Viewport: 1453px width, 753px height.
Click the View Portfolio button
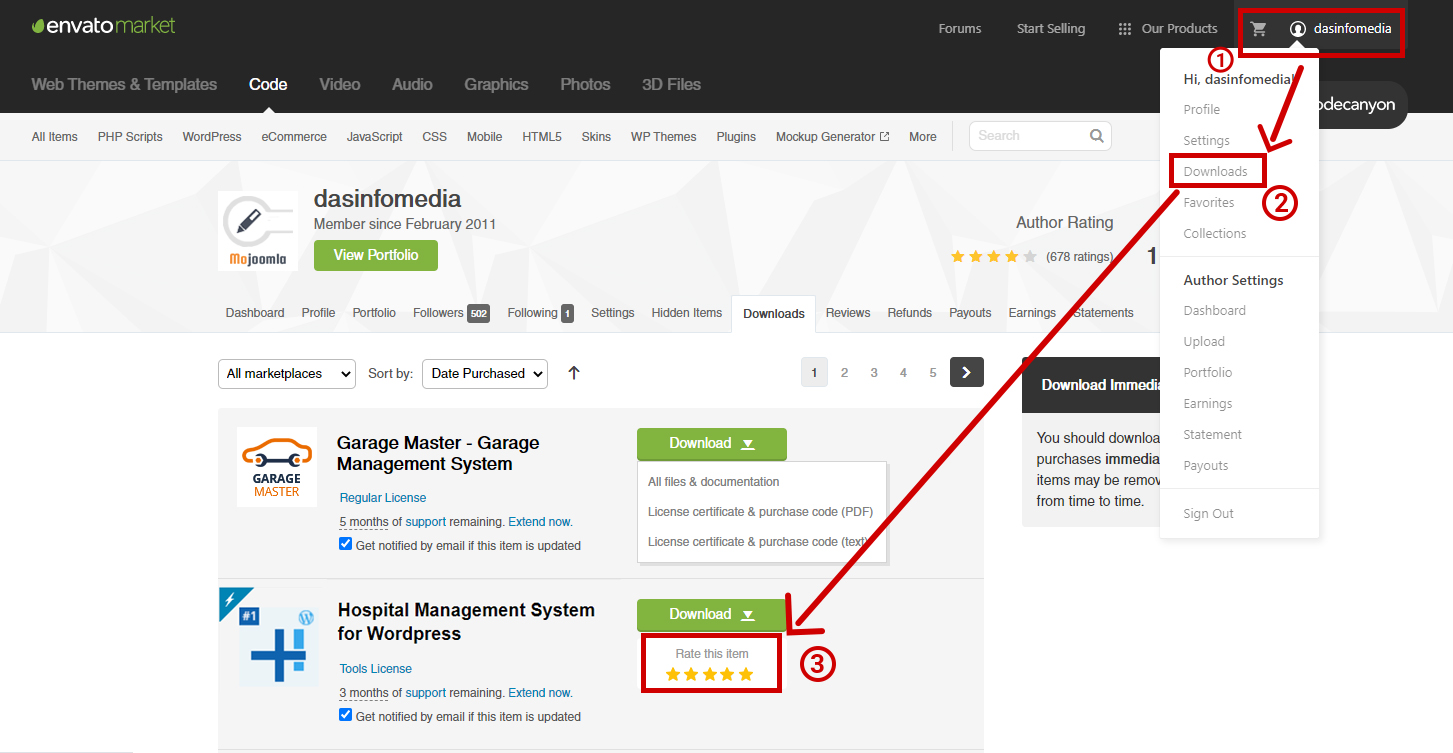click(376, 255)
